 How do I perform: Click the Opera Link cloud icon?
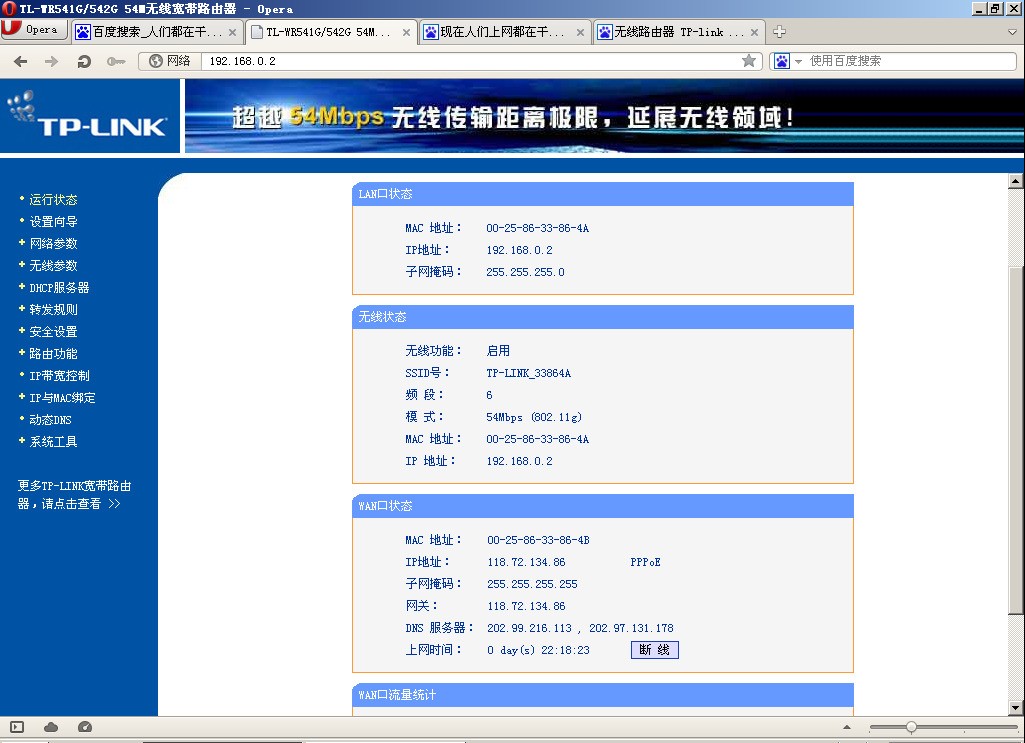51,727
